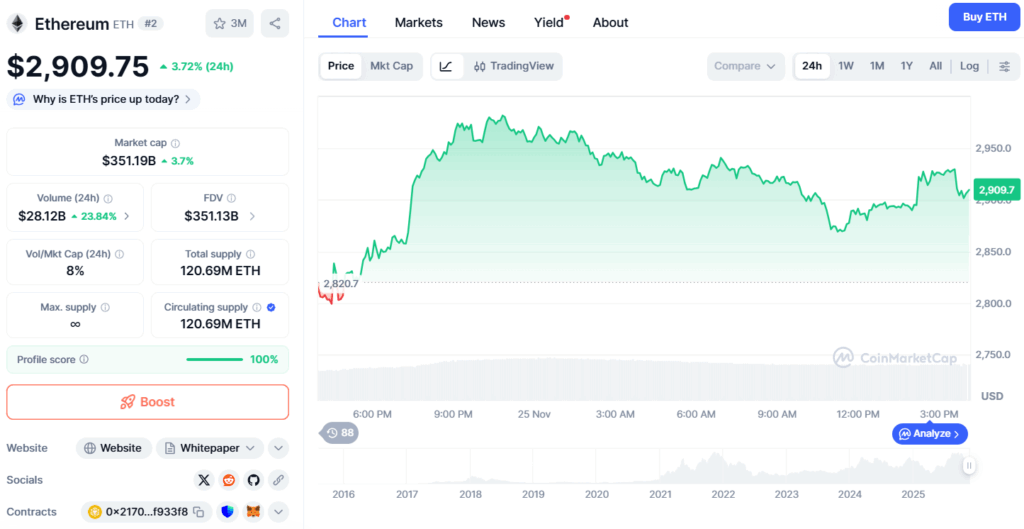Select the 1Y time range
Screen dimensions: 1024x529
pyautogui.click(x=906, y=66)
